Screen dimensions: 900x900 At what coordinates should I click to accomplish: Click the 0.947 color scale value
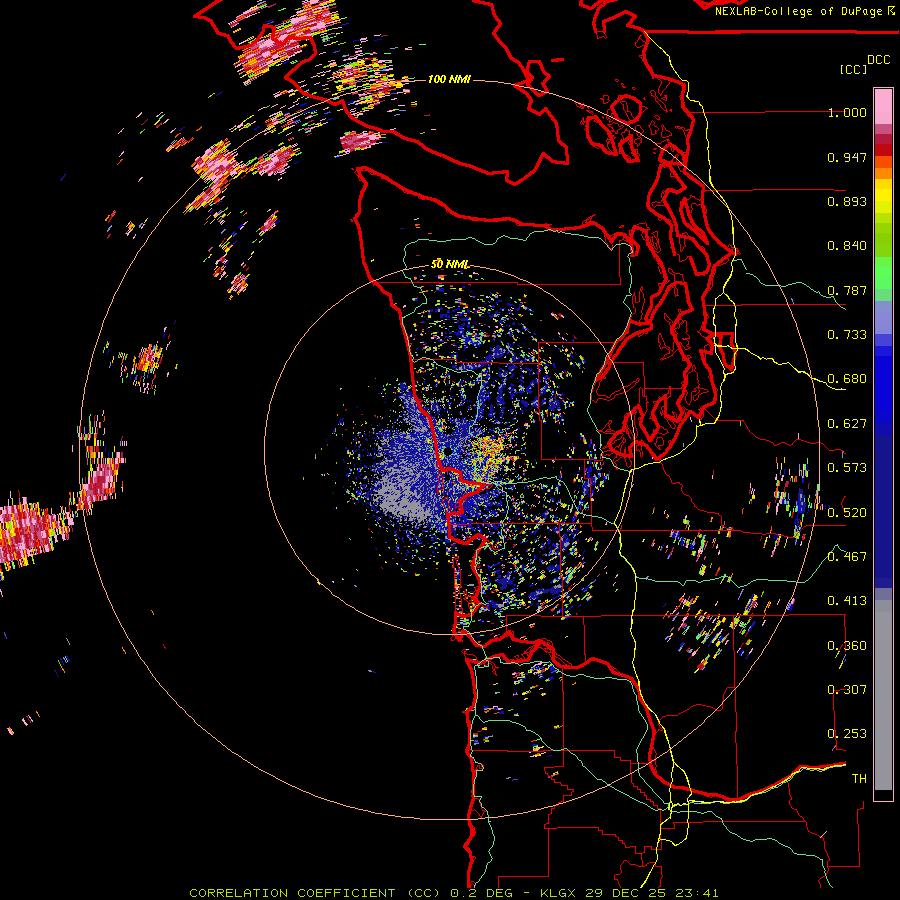[x=847, y=157]
